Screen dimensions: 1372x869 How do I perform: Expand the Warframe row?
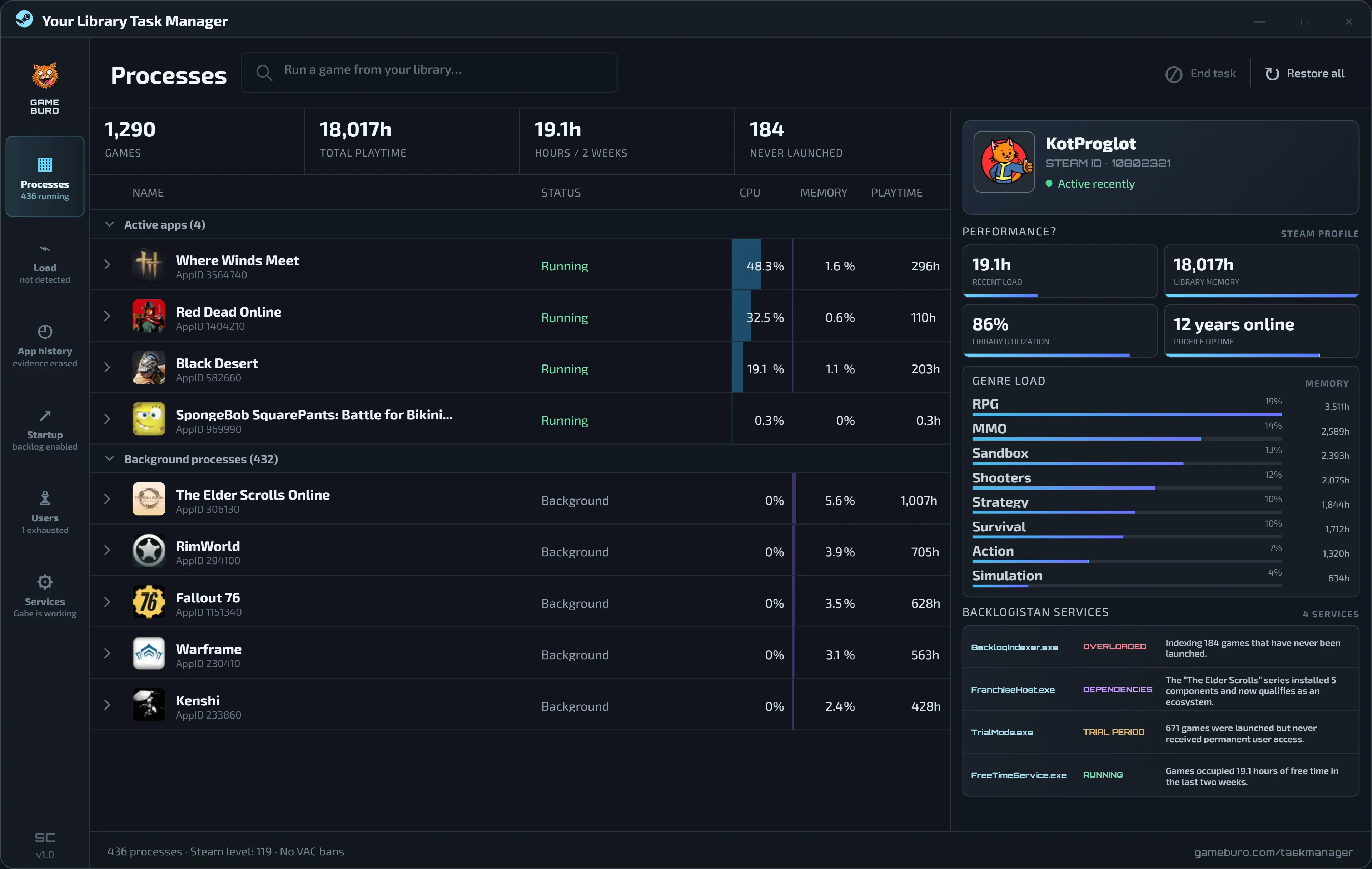[x=107, y=653]
